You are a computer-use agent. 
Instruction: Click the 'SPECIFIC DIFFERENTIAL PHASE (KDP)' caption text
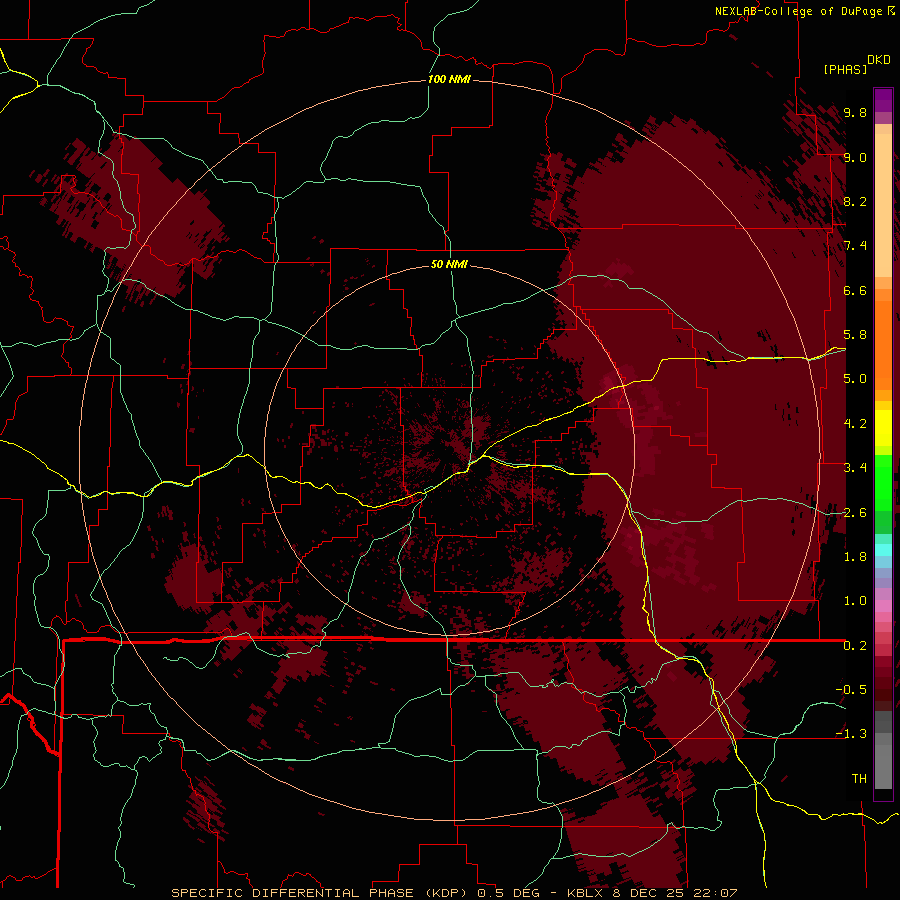320,893
